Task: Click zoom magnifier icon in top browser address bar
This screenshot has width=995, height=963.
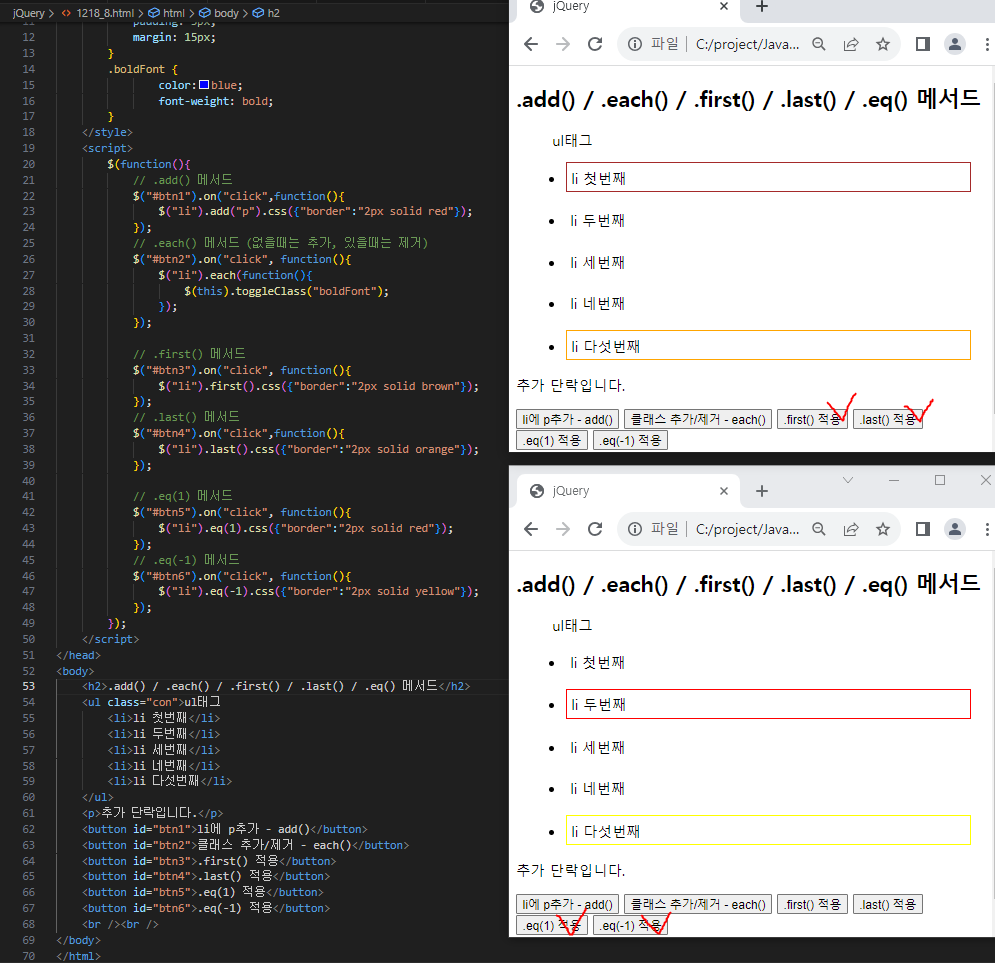Action: [x=819, y=44]
